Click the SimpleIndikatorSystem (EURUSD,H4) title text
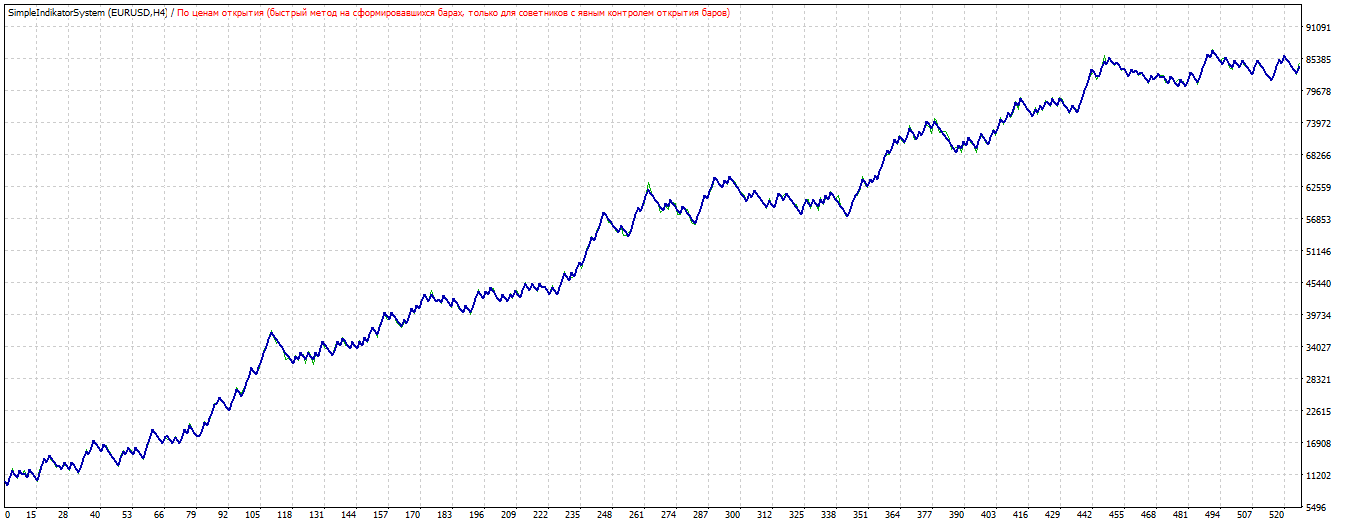1346x524 pixels. [87, 13]
